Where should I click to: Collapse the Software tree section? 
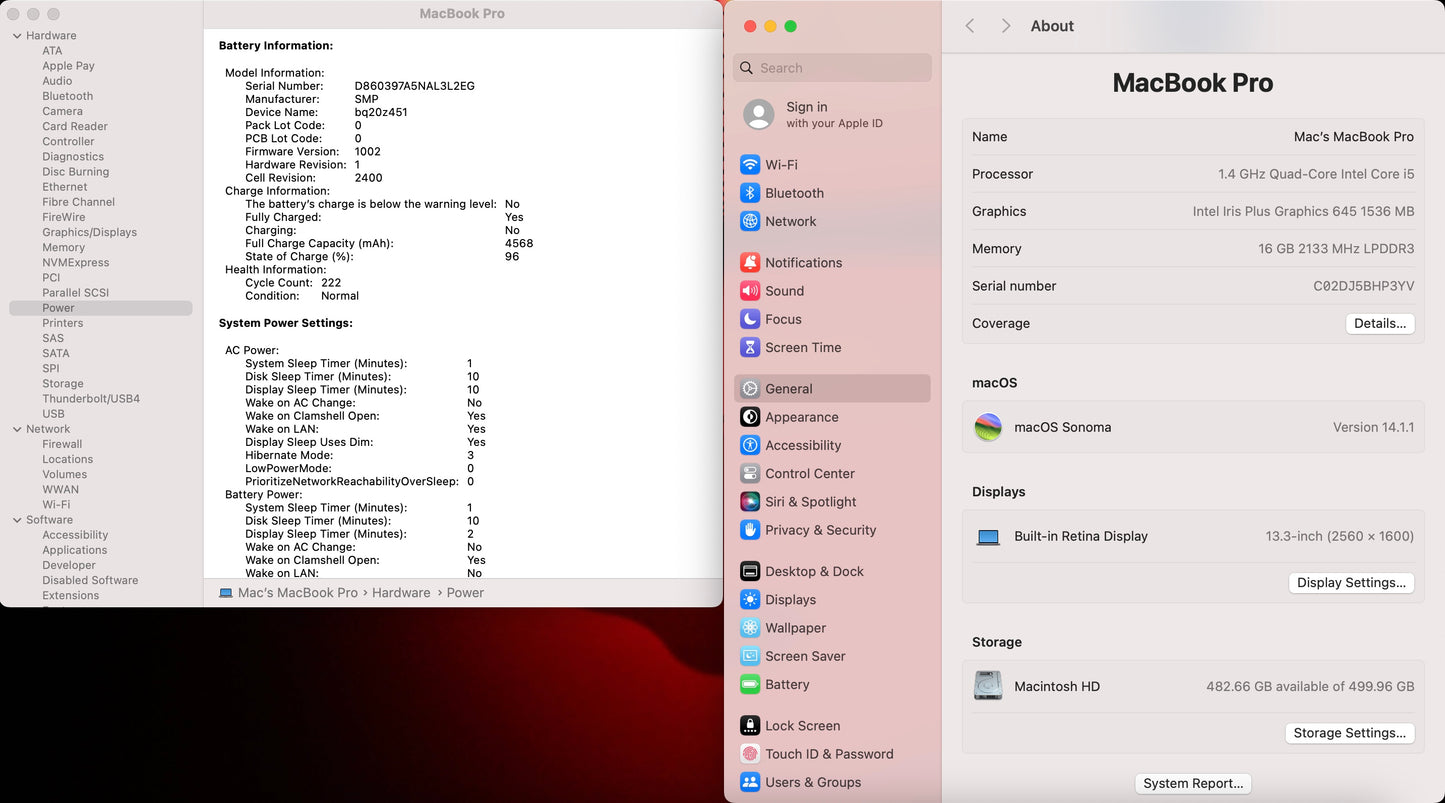point(17,520)
